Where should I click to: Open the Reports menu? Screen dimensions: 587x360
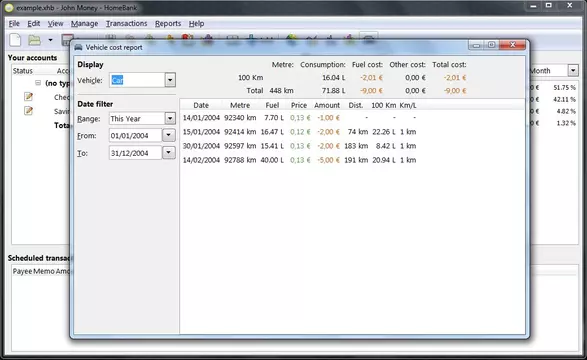click(x=168, y=24)
